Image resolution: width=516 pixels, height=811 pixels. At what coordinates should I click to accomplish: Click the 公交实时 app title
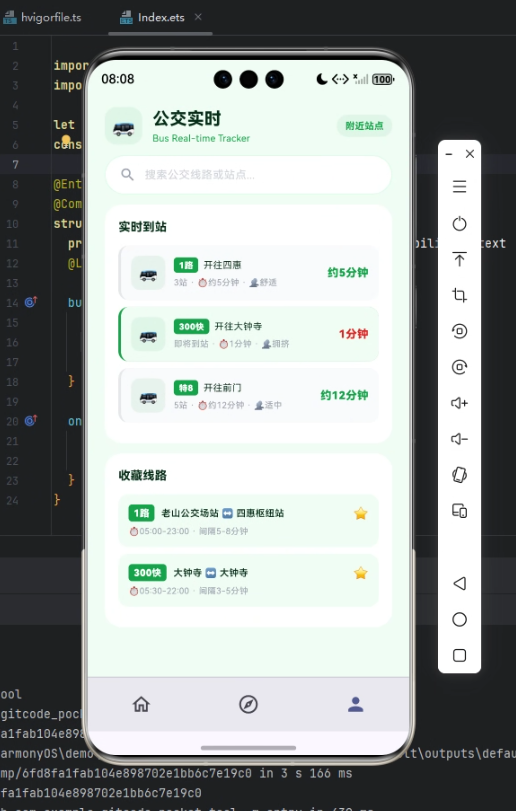(x=187, y=118)
